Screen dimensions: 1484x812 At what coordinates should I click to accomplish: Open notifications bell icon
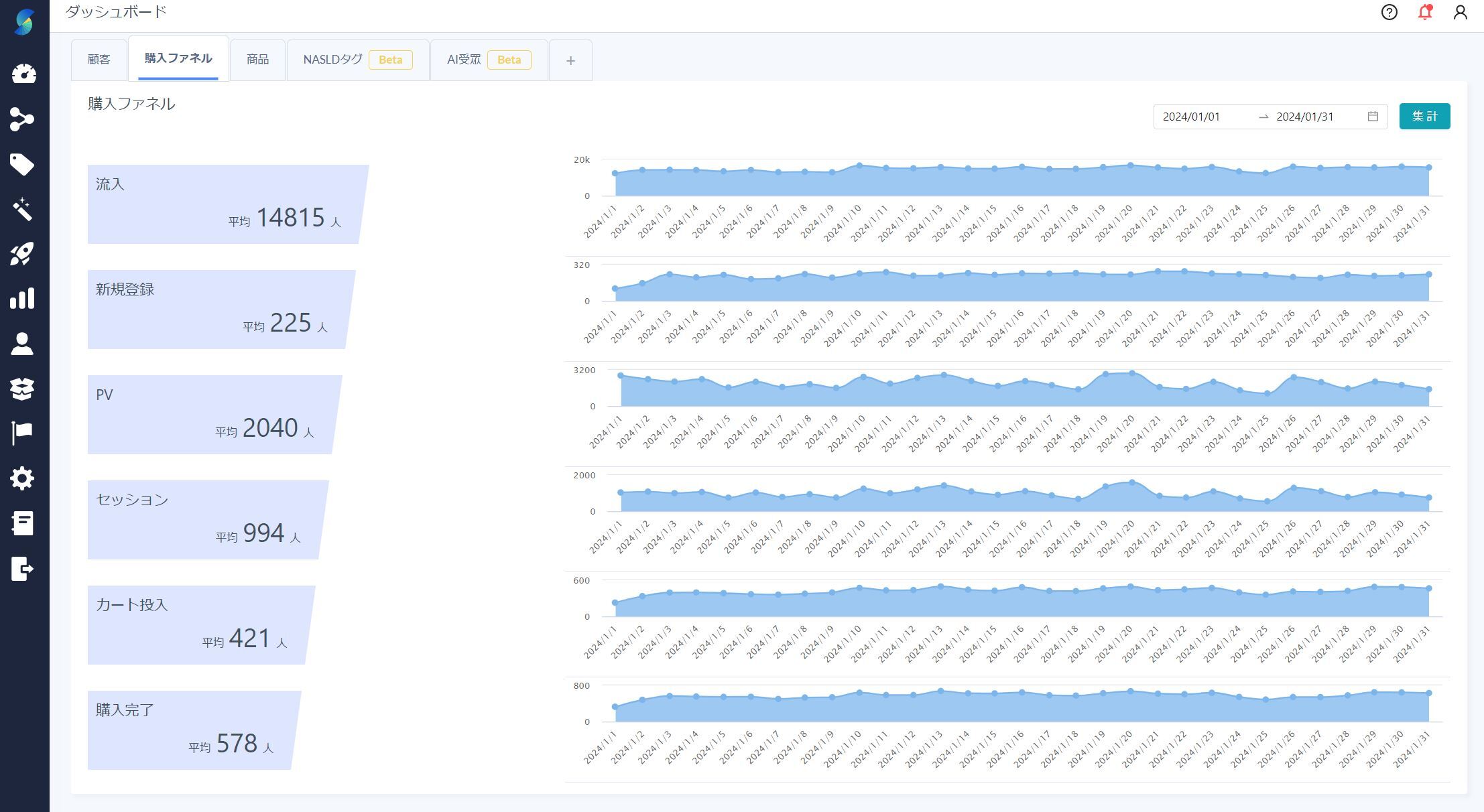tap(1425, 12)
